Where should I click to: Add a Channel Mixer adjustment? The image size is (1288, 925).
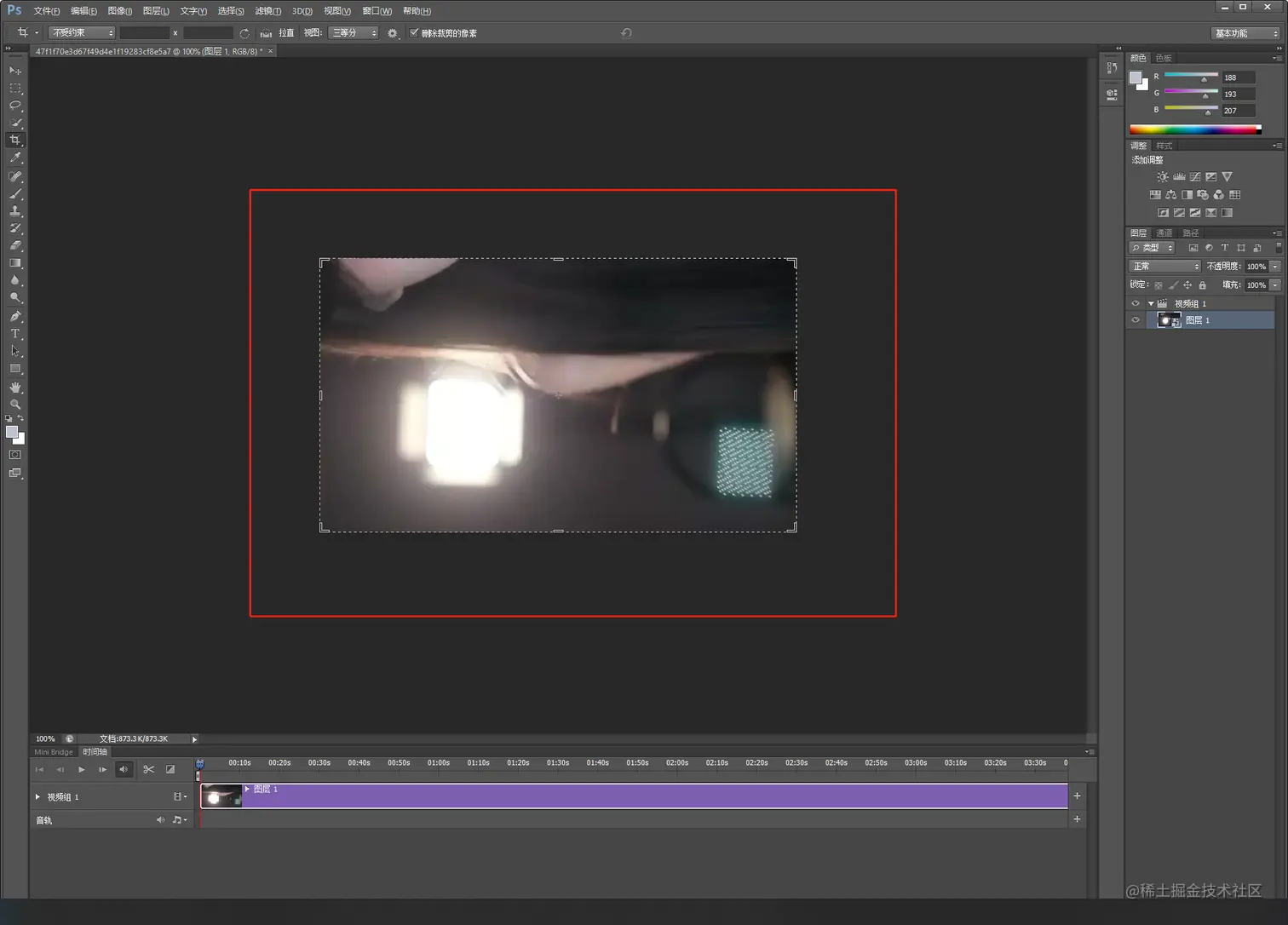(1219, 195)
